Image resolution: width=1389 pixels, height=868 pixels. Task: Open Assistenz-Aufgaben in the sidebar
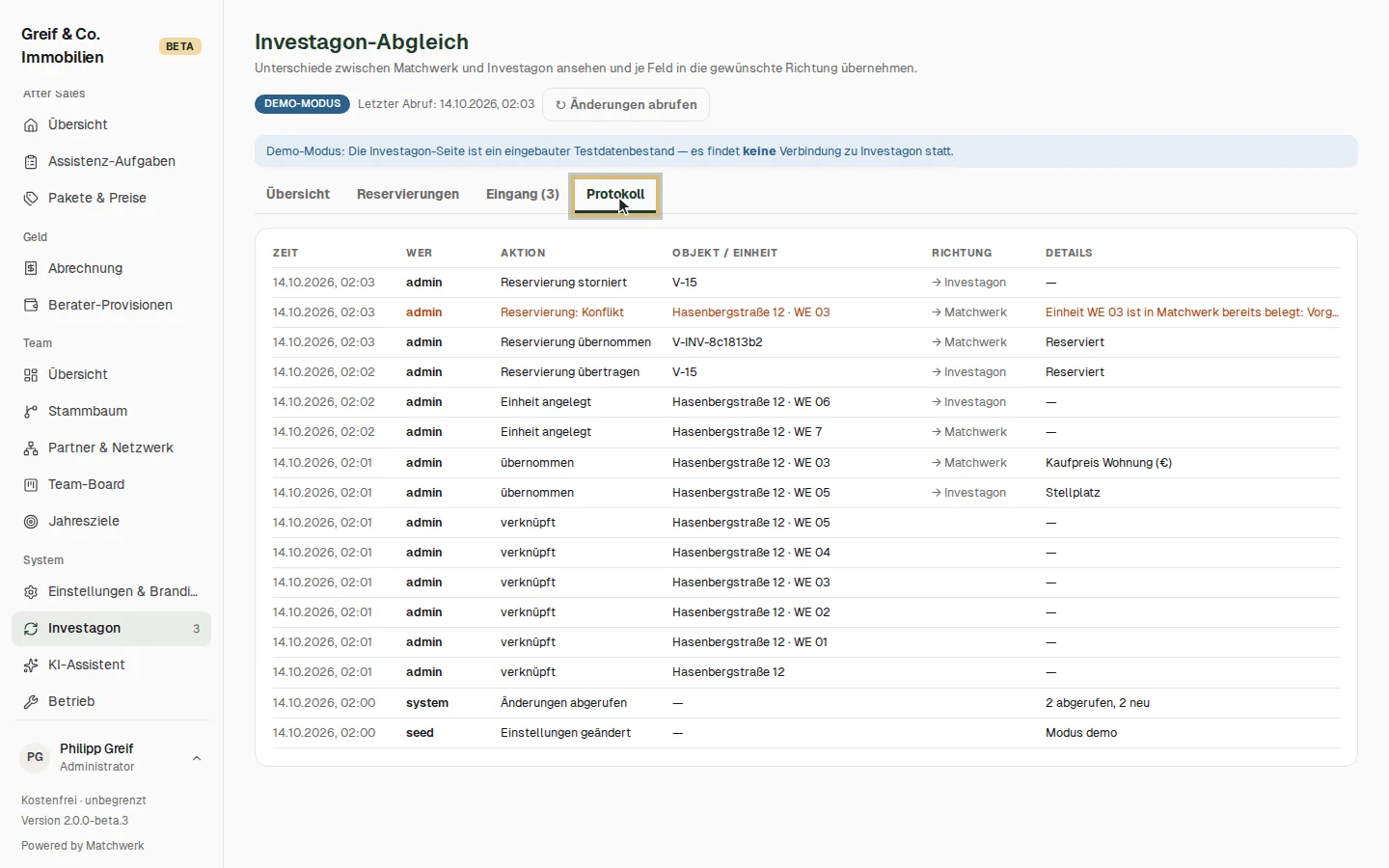pyautogui.click(x=112, y=162)
